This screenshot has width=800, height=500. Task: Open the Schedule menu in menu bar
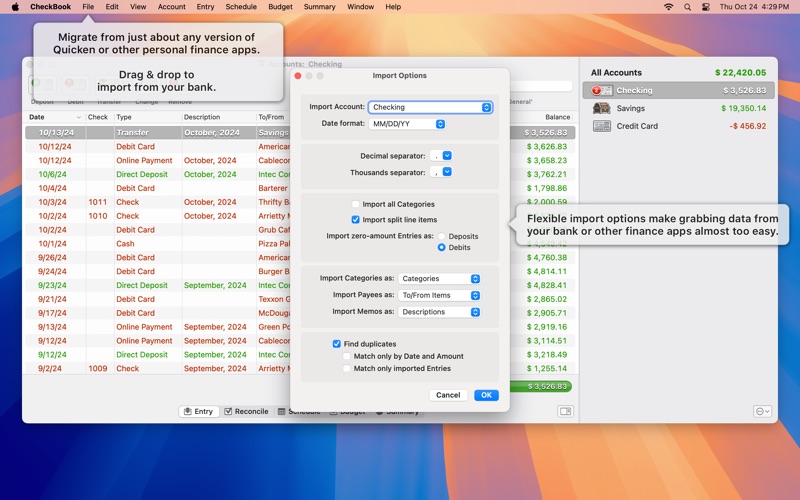click(x=241, y=7)
